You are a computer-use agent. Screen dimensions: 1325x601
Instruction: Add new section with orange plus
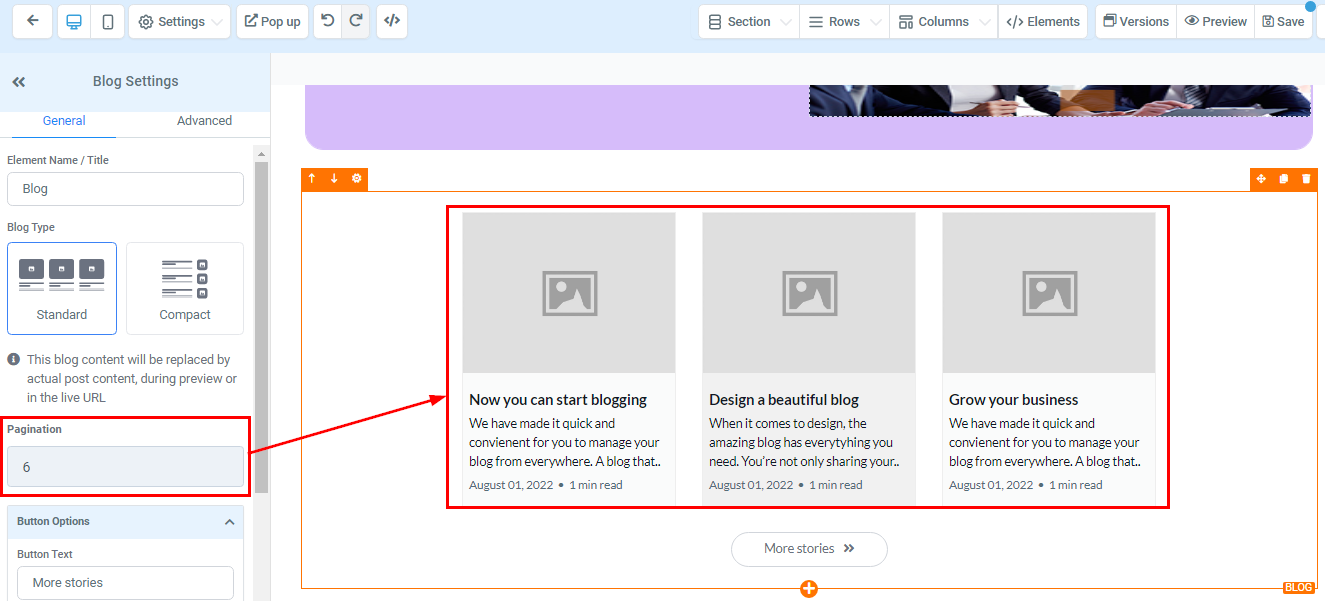[809, 589]
